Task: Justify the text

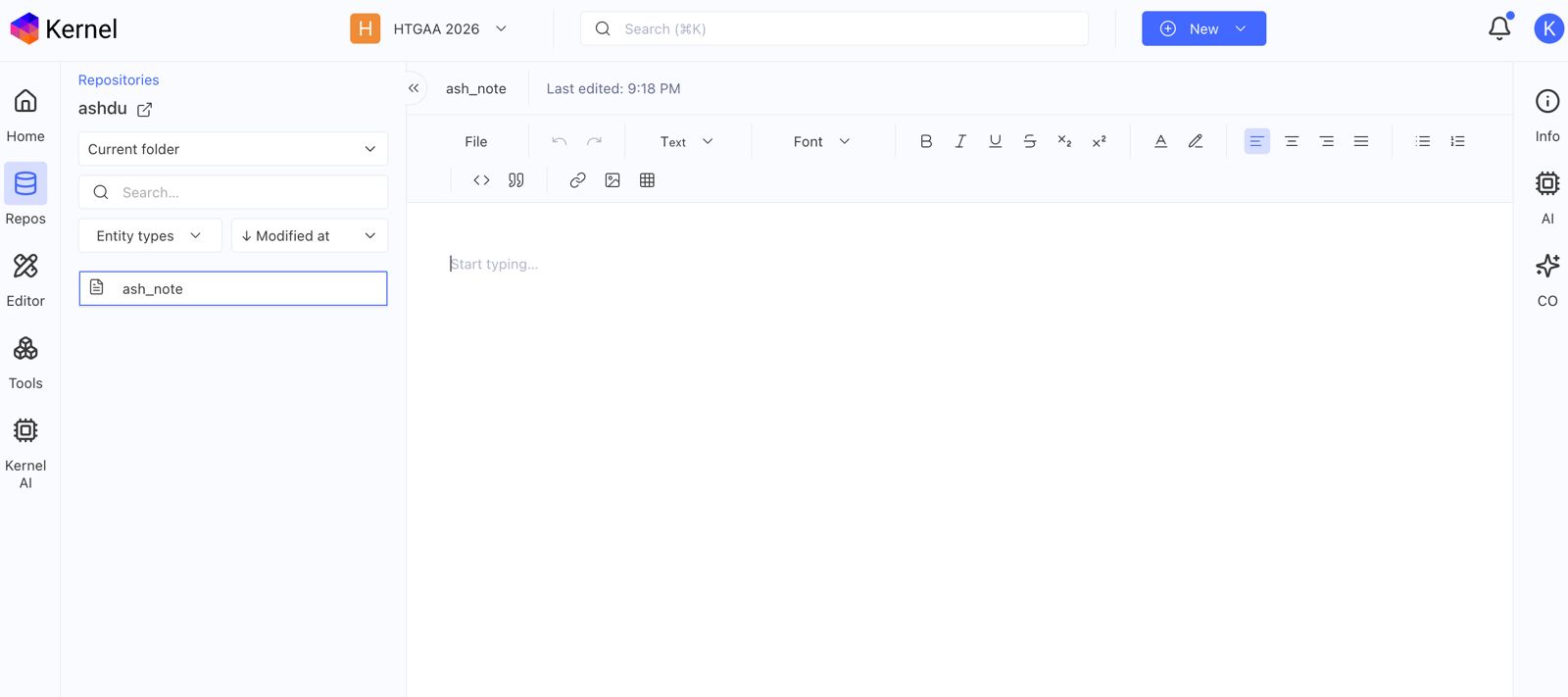Action: [1361, 141]
